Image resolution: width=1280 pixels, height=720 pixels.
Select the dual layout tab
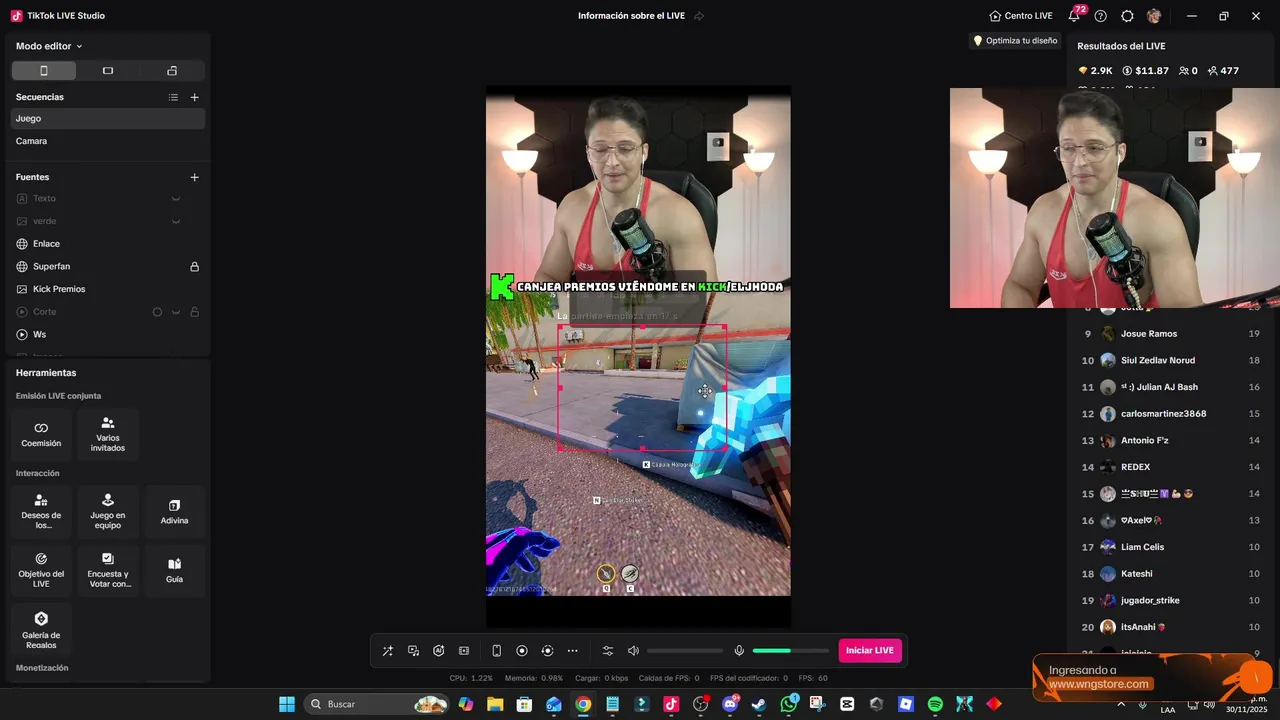click(x=172, y=71)
